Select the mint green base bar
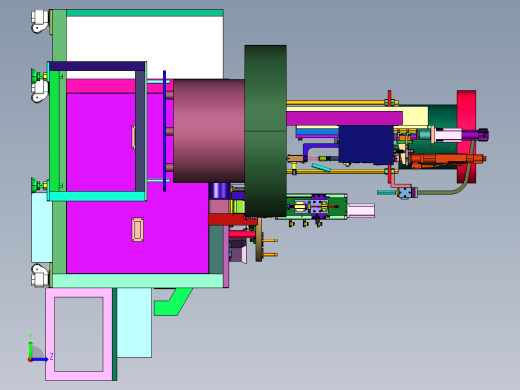The width and height of the screenshot is (520, 390). point(138,281)
